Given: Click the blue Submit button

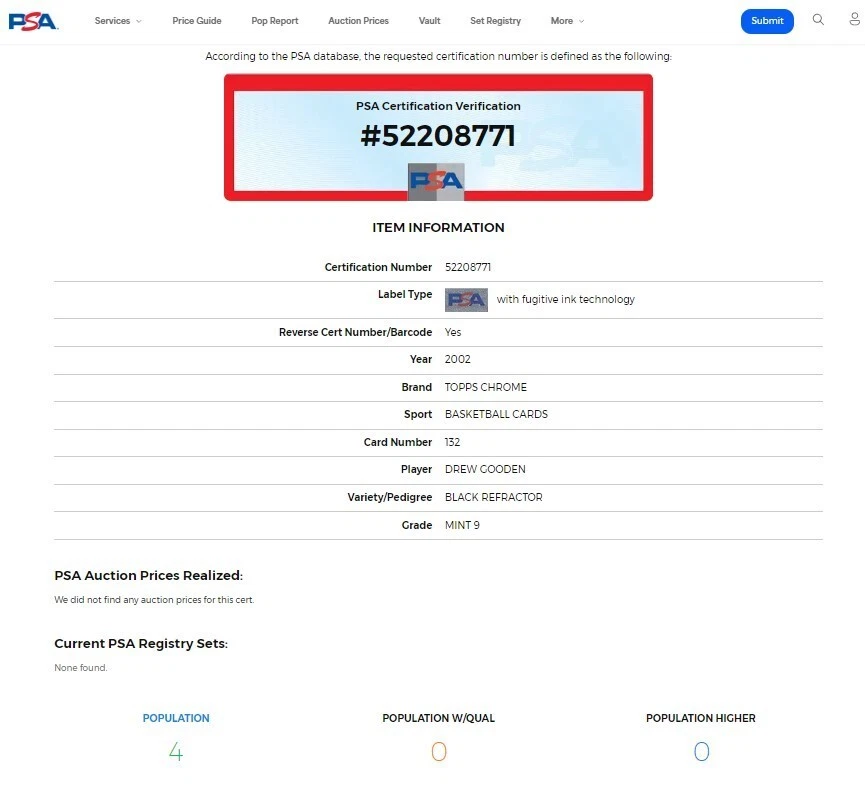Looking at the screenshot, I should pos(767,21).
